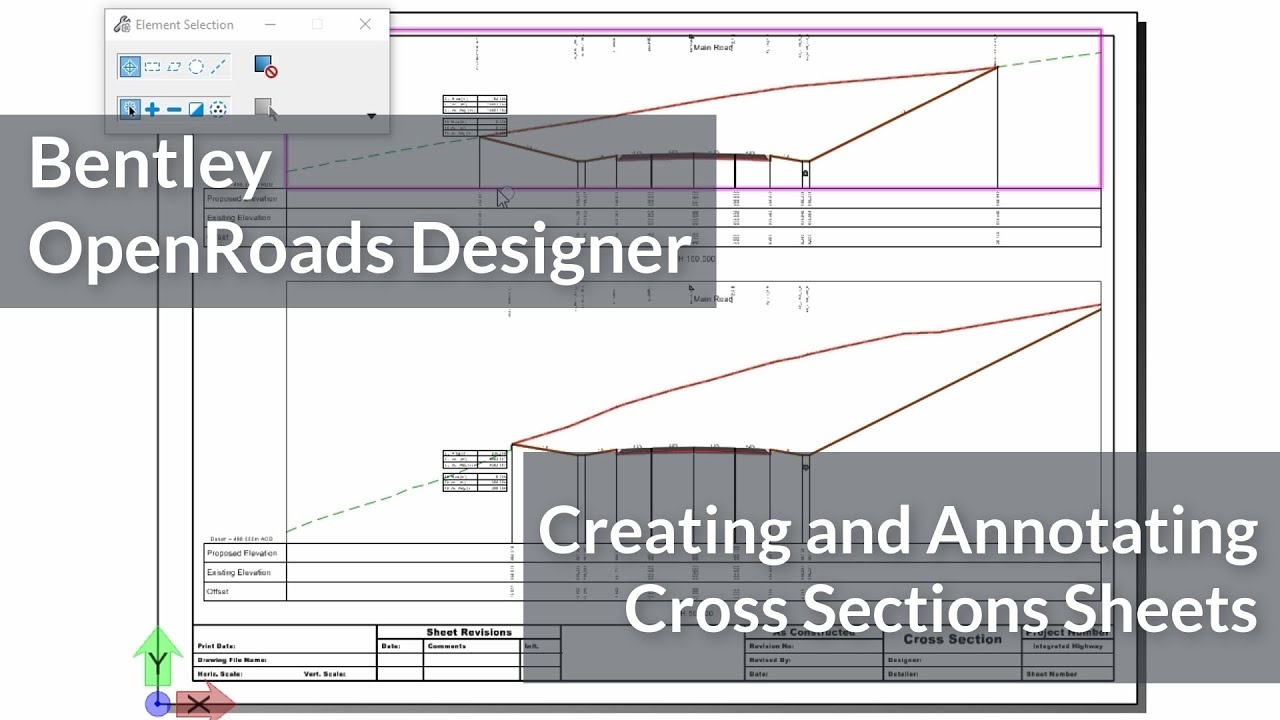
Task: Select the Individual selection method icon
Action: (130, 67)
